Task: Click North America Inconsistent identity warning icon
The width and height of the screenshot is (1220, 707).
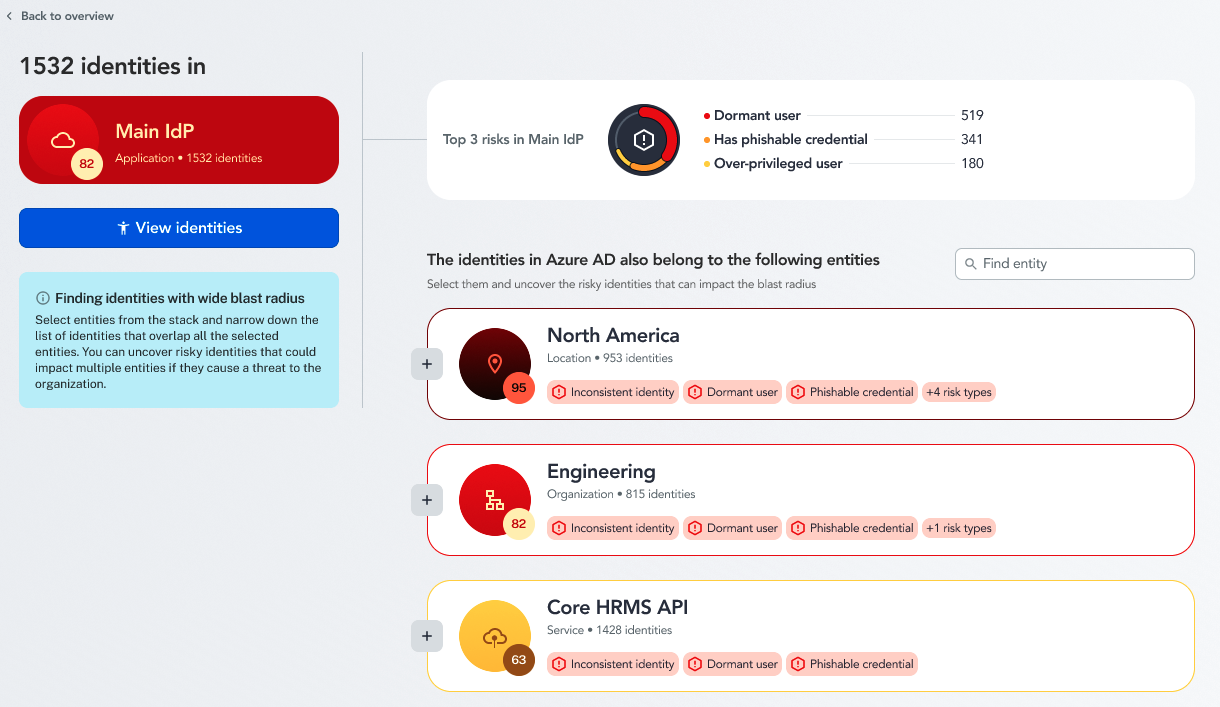Action: (x=559, y=392)
